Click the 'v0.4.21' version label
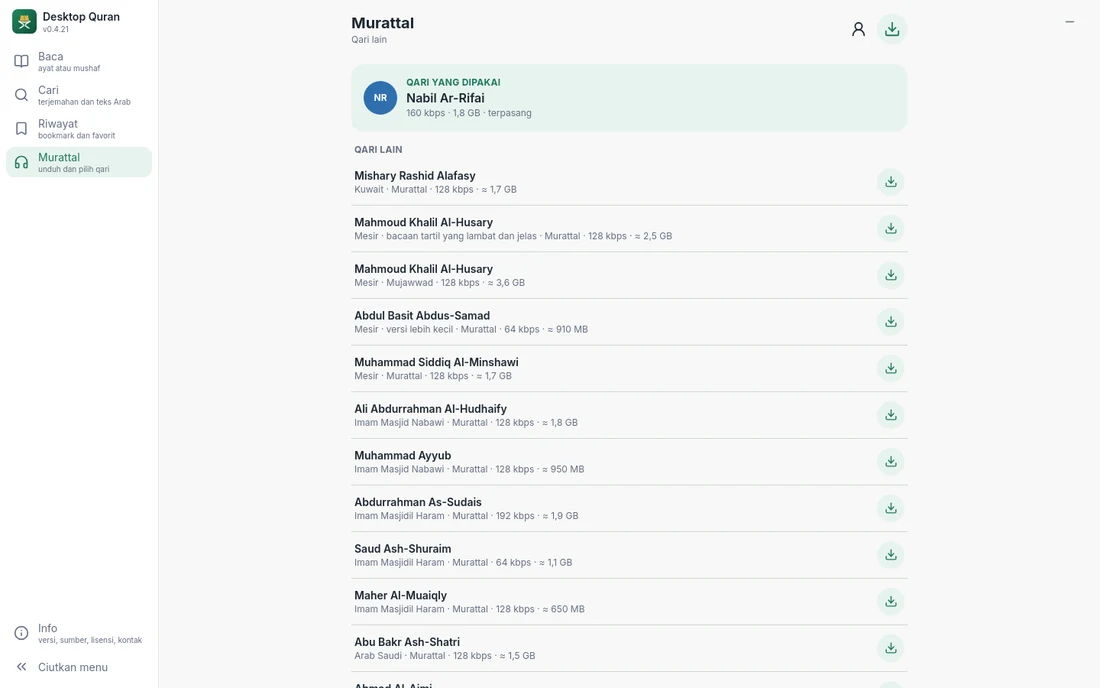 [x=55, y=29]
